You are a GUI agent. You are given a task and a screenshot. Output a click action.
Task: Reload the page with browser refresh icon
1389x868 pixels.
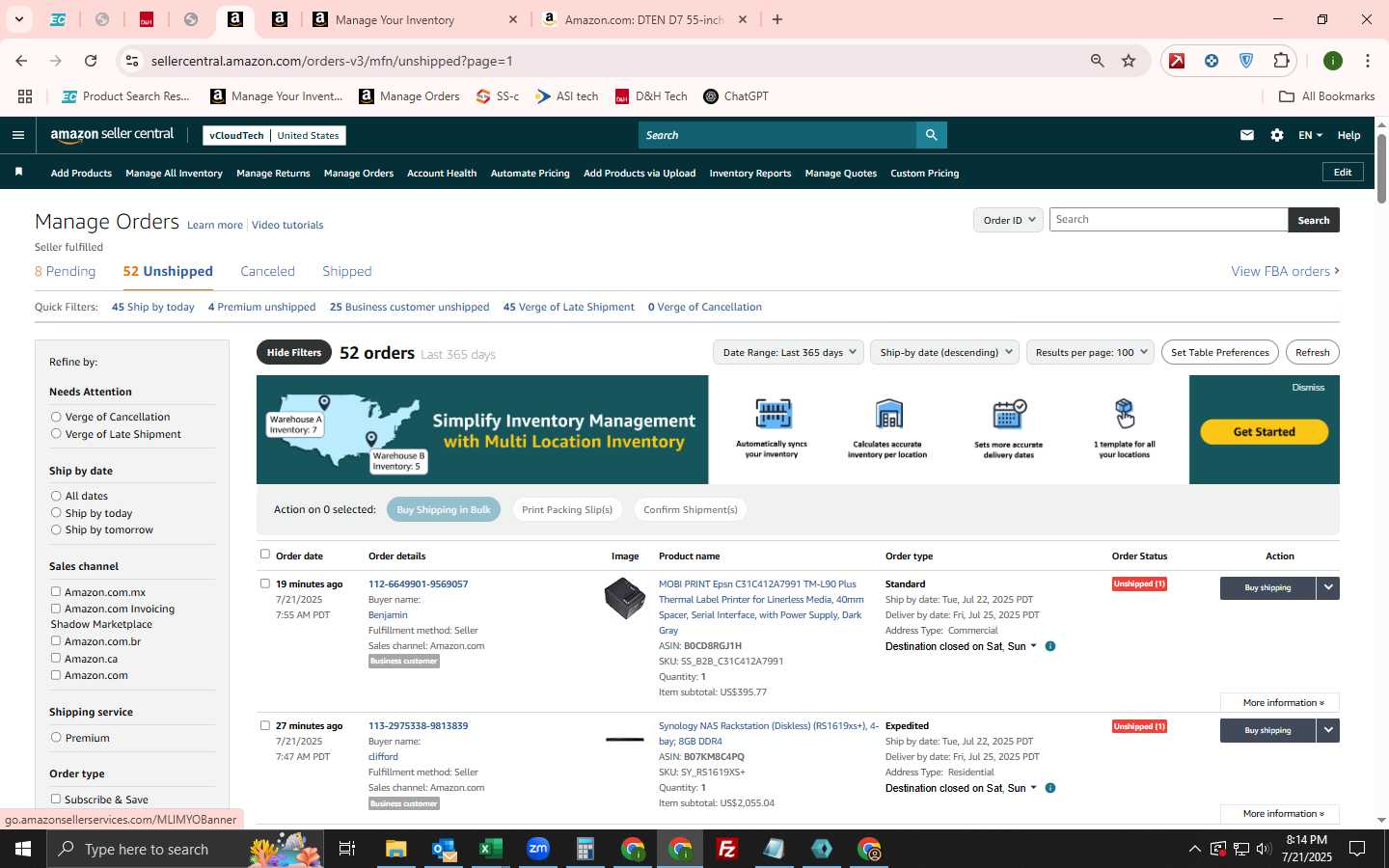coord(91,61)
